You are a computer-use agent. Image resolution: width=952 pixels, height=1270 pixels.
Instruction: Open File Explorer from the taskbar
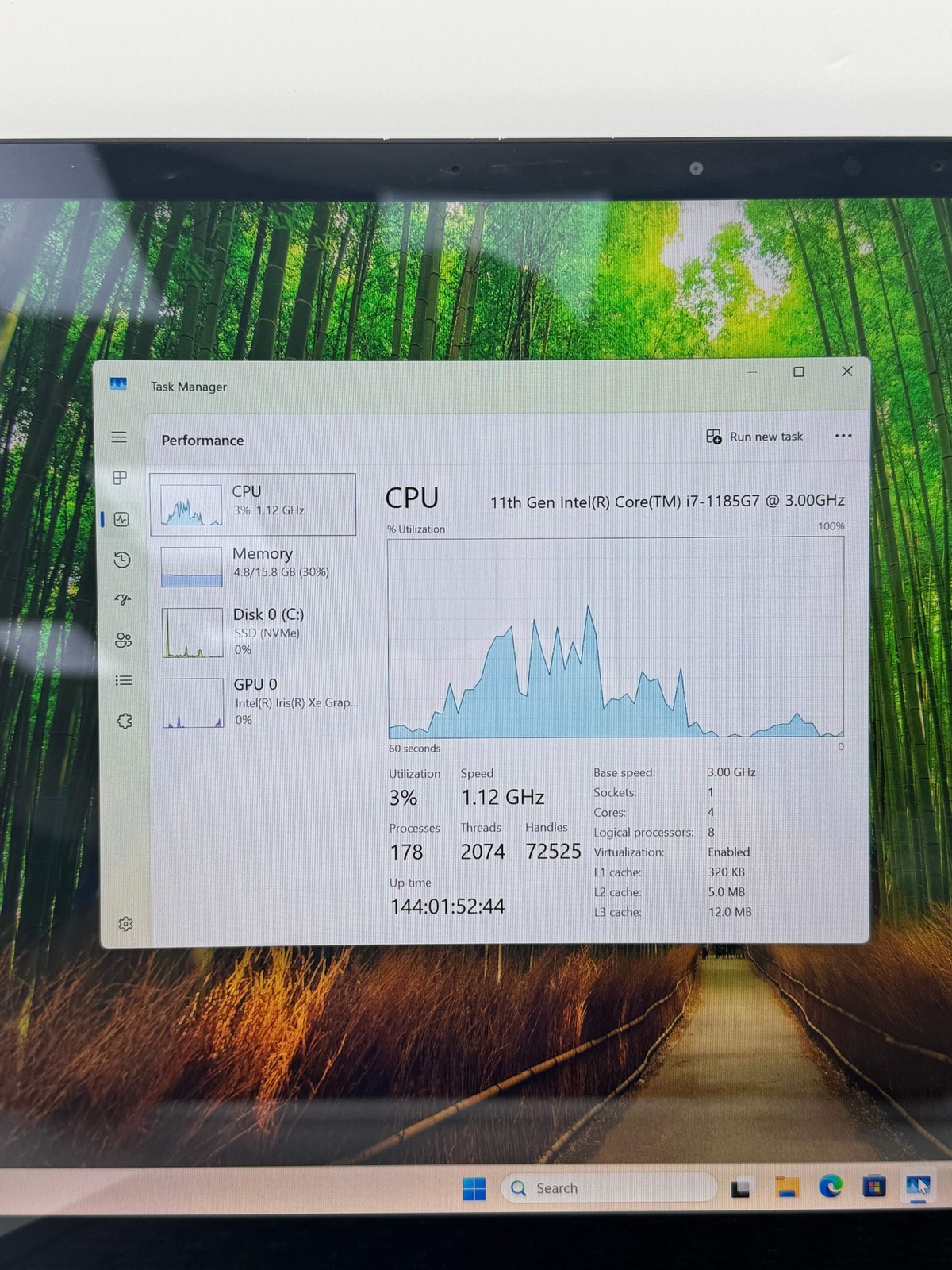(786, 1187)
